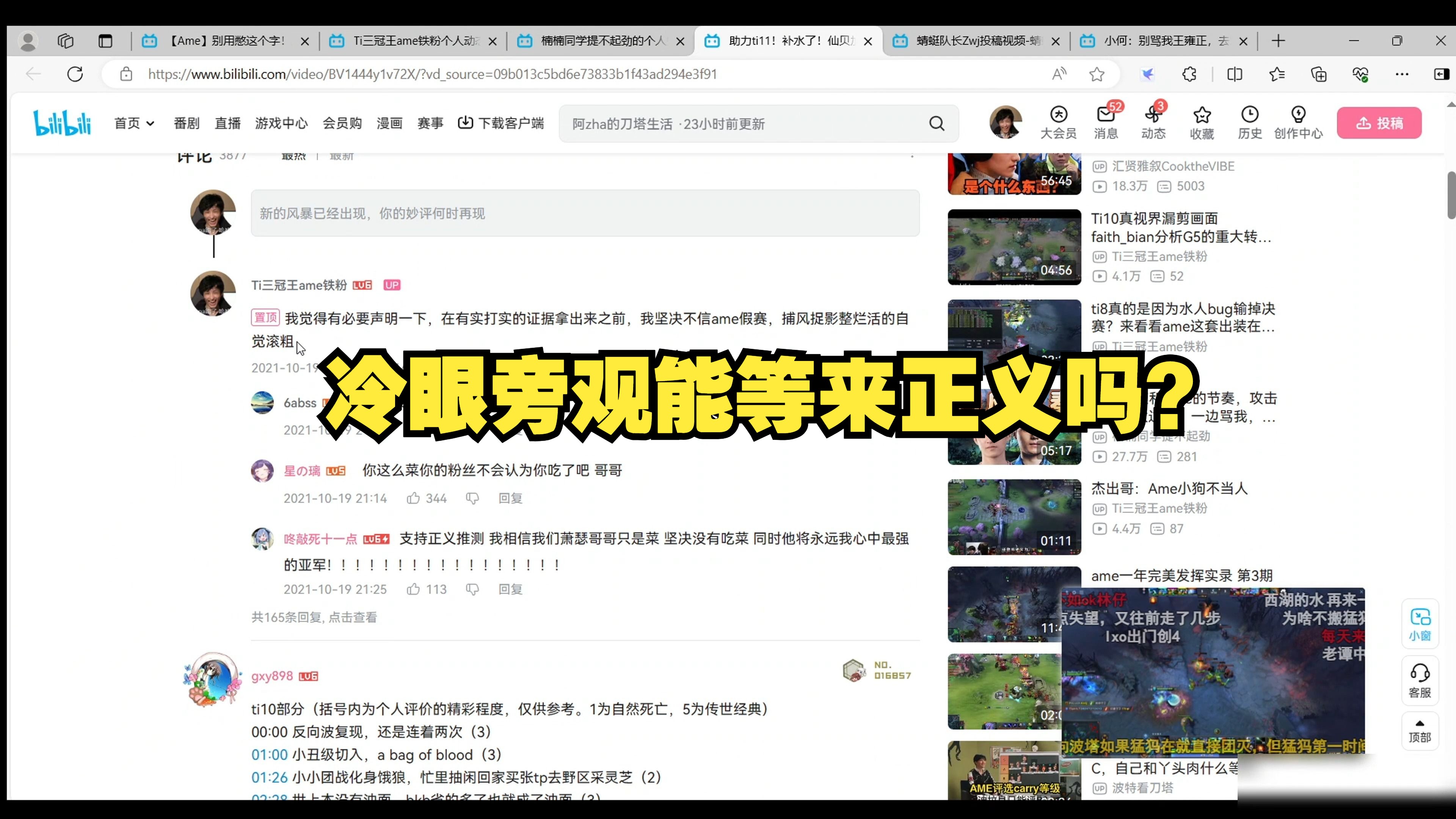Viewport: 1456px width, 819px height.
Task: Click 下载客户端 download link
Action: (x=501, y=123)
